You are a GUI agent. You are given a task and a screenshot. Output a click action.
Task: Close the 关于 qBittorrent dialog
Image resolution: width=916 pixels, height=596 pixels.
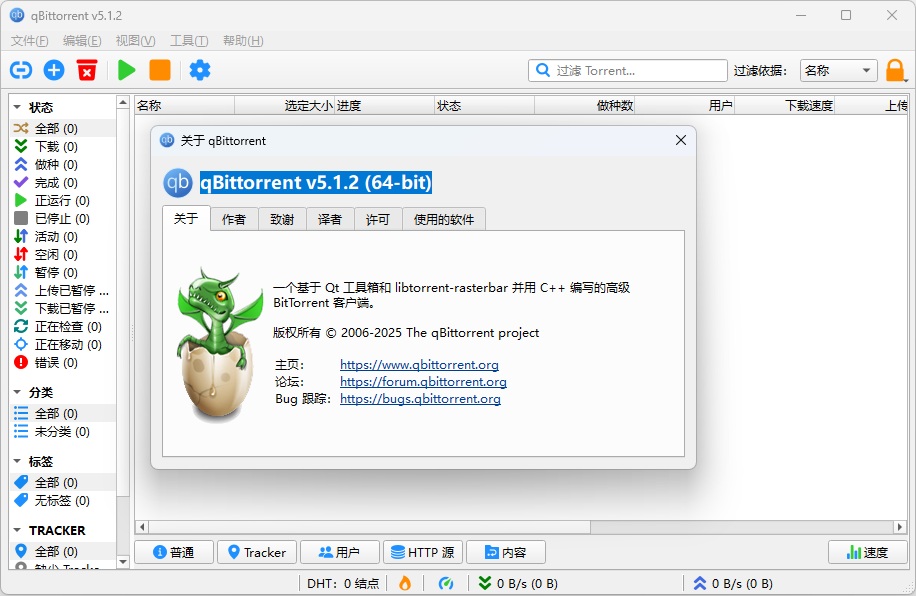pos(681,140)
